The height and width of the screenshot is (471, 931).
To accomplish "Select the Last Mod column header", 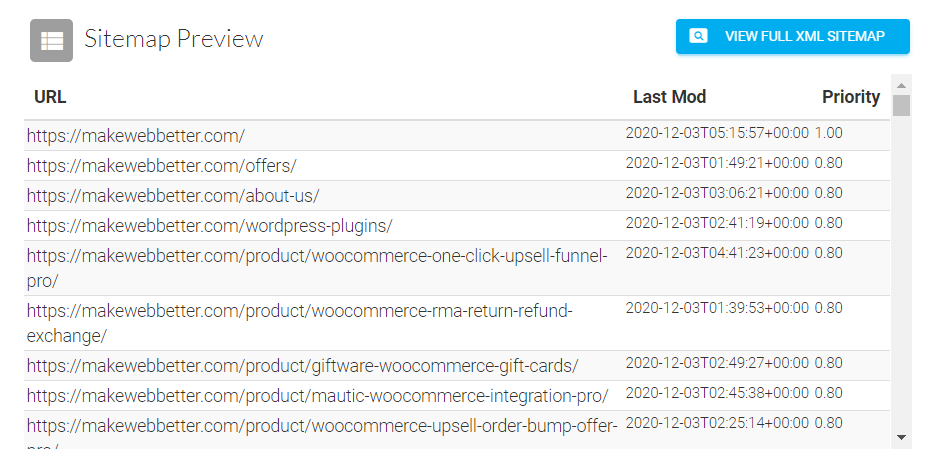I will pos(669,97).
